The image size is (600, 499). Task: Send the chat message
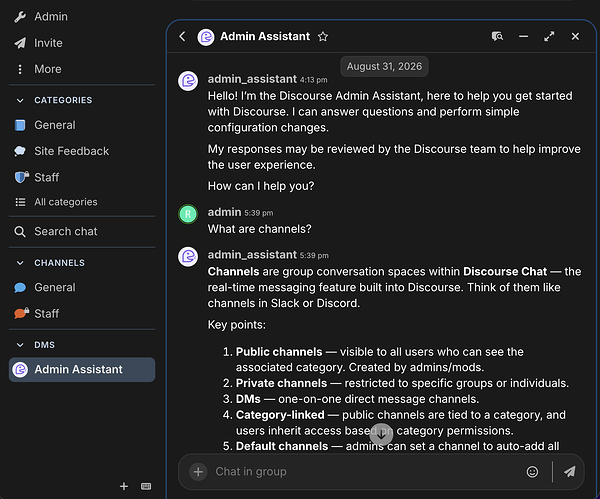570,472
